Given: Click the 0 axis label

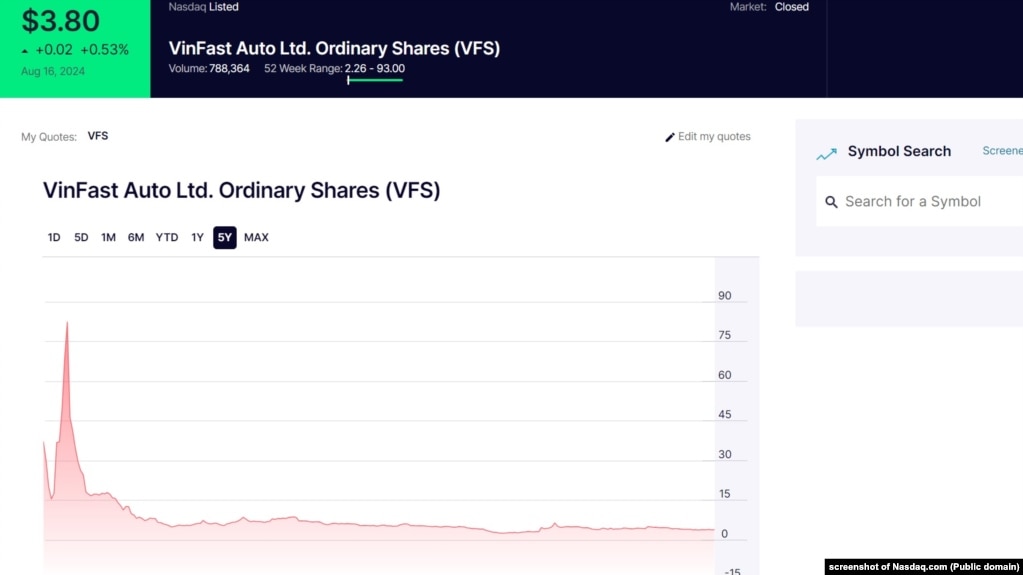Looking at the screenshot, I should (724, 534).
